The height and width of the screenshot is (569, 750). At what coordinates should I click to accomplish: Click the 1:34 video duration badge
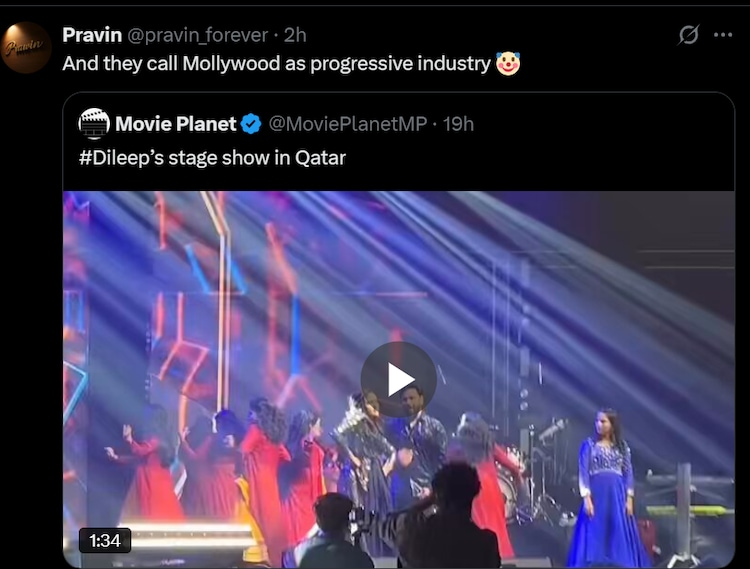pyautogui.click(x=105, y=541)
